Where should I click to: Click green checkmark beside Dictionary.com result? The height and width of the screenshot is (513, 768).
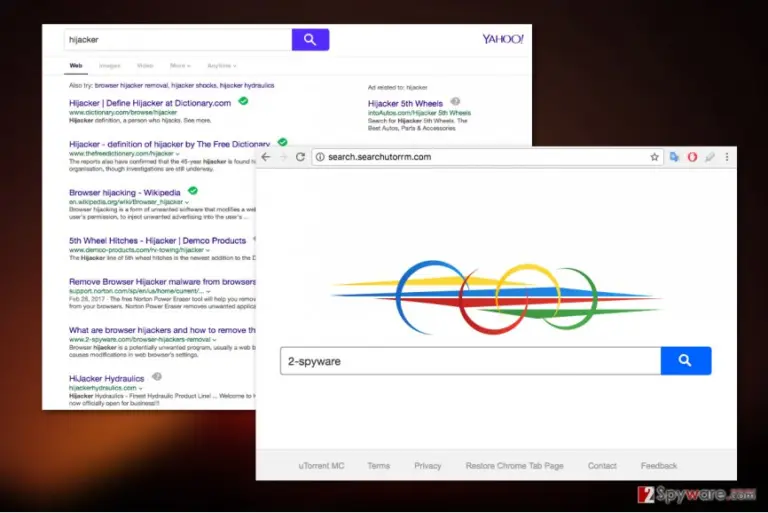[243, 101]
